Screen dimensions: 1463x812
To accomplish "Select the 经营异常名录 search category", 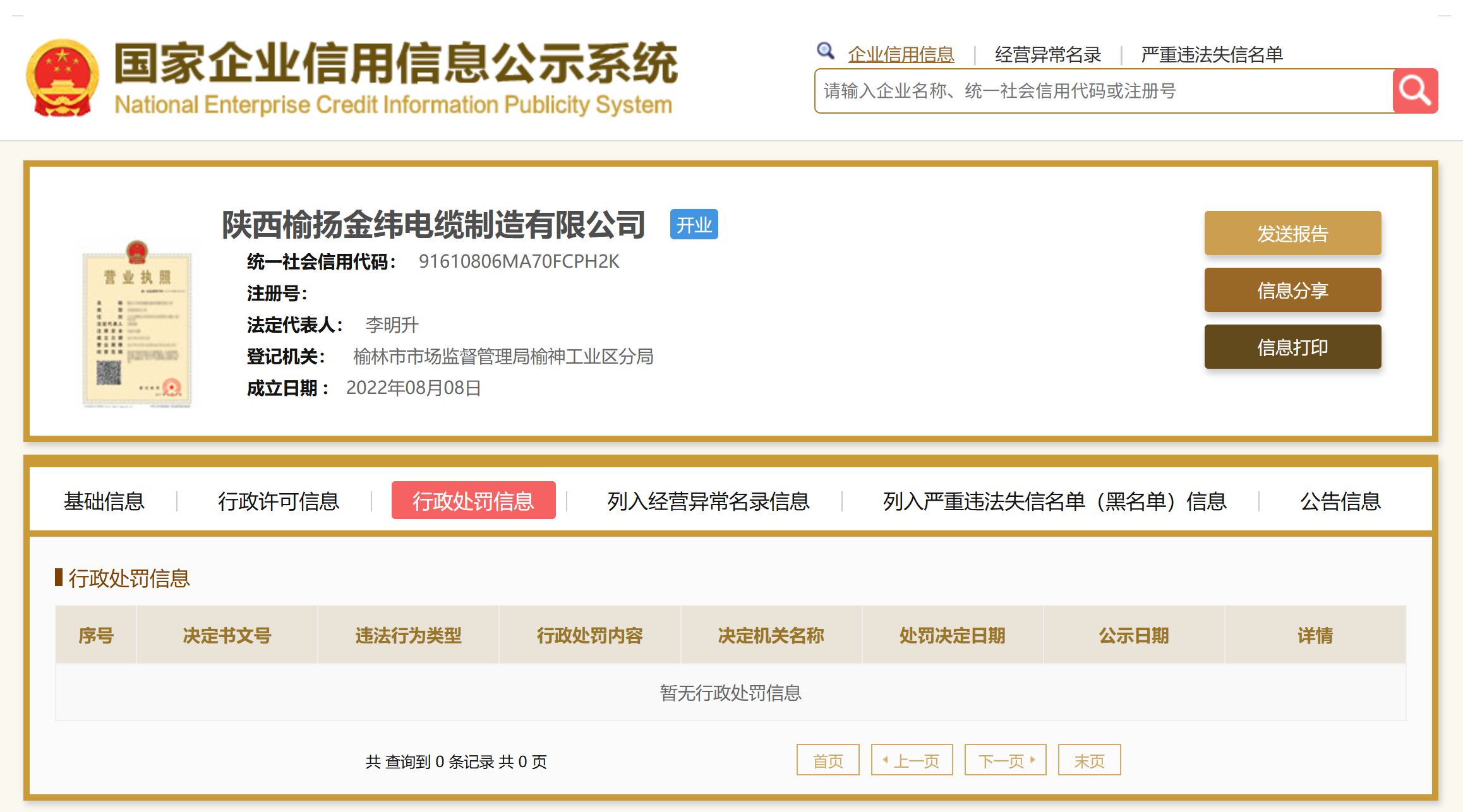I will [x=1047, y=55].
